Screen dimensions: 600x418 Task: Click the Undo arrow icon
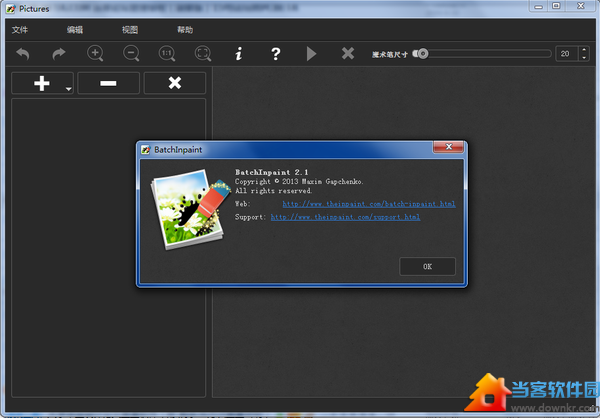[x=23, y=54]
